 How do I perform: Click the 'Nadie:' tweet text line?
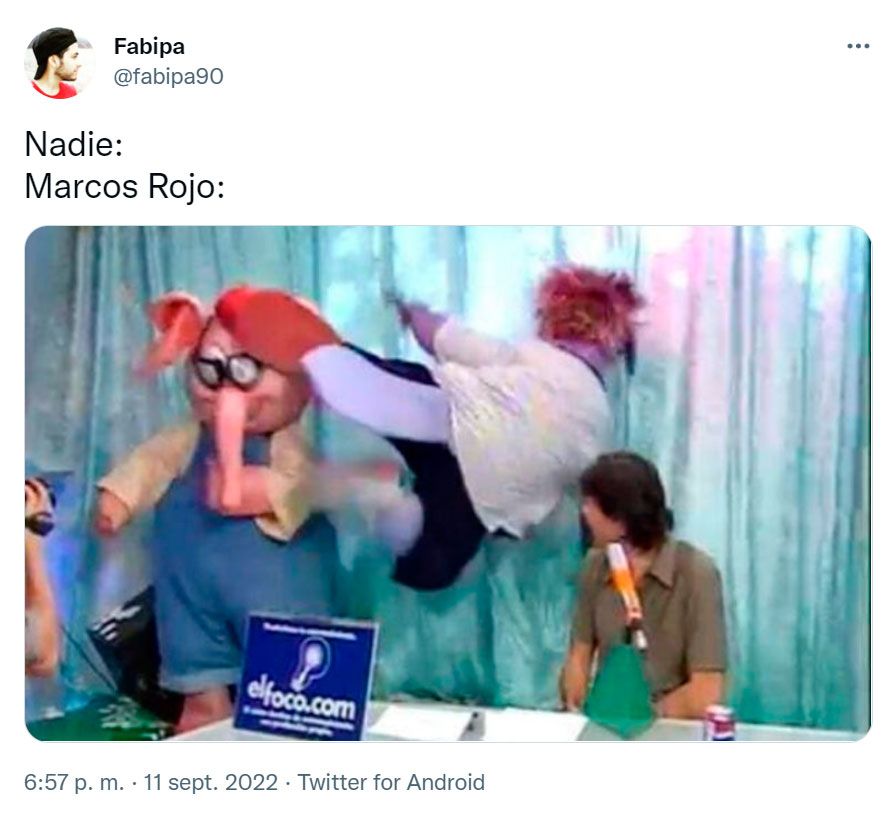pos(74,144)
